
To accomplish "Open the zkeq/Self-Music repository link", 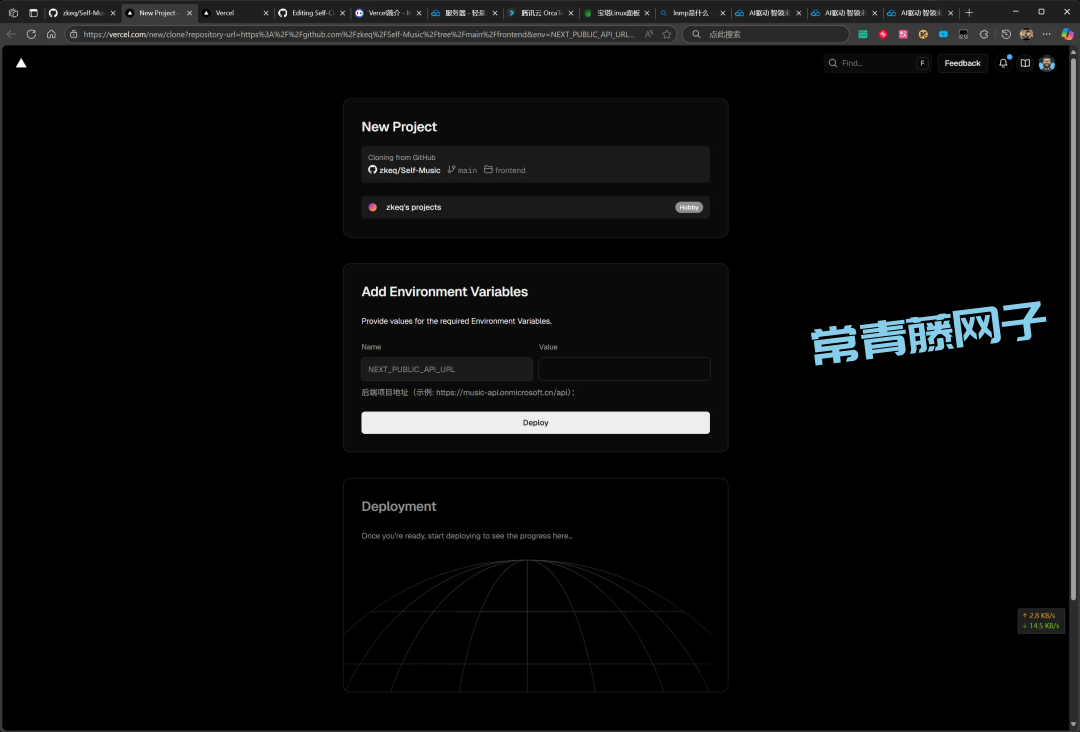I will (409, 170).
